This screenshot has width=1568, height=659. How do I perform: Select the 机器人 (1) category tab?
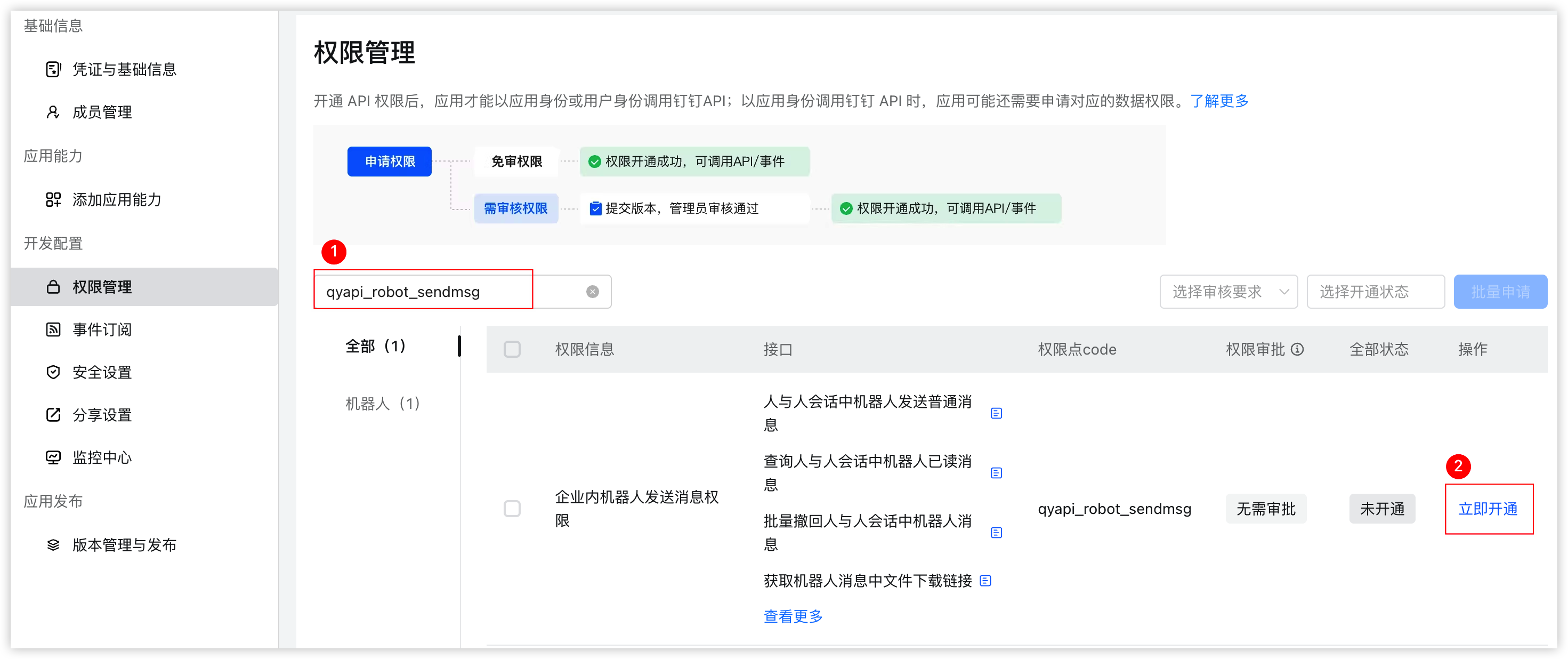(382, 403)
